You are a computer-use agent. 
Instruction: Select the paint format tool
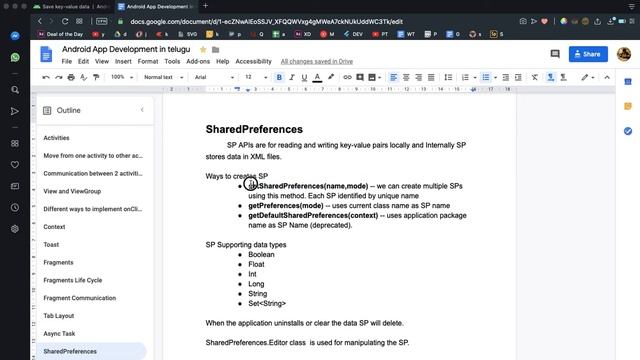click(x=96, y=77)
